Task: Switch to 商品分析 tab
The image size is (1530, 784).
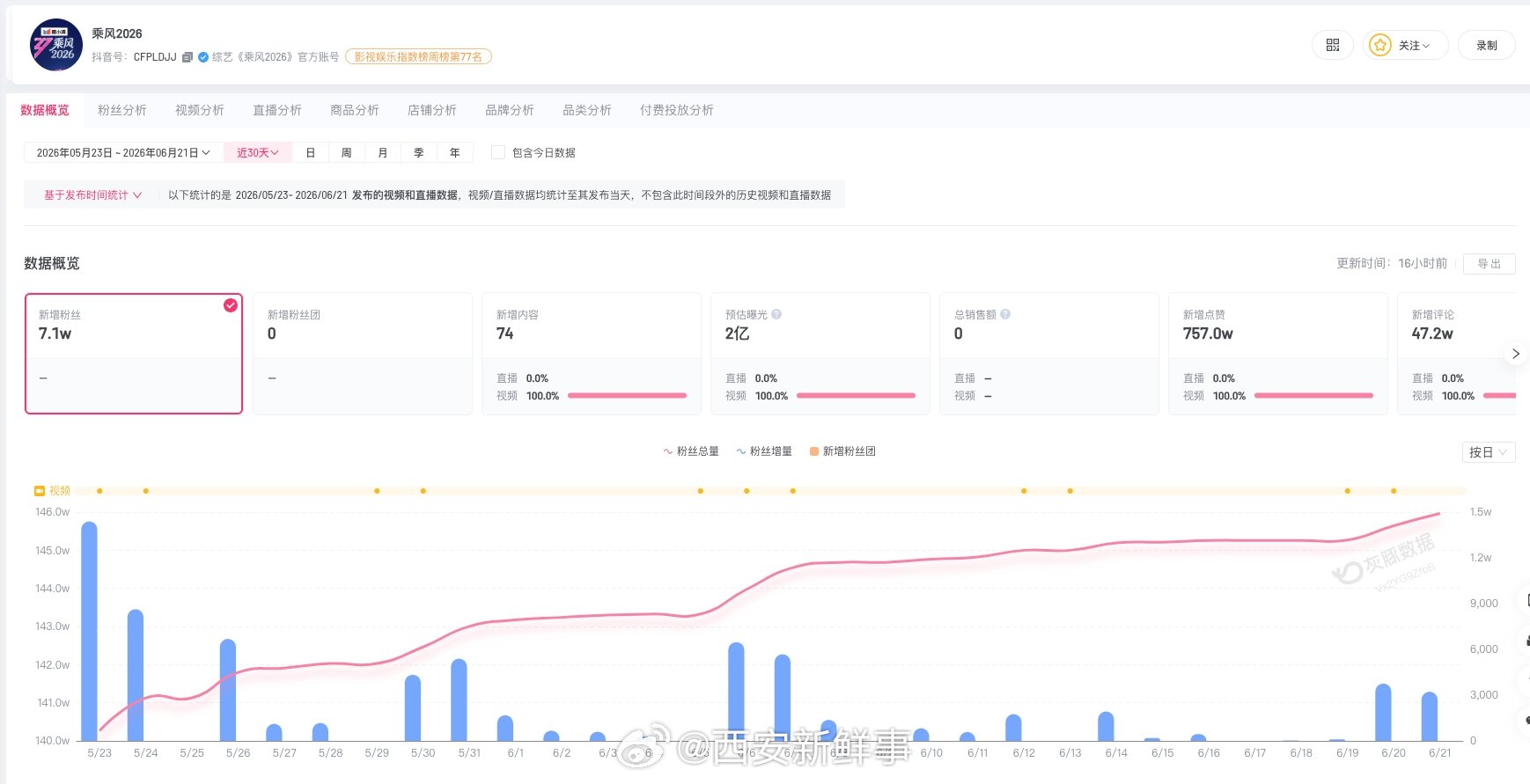Action: coord(355,110)
